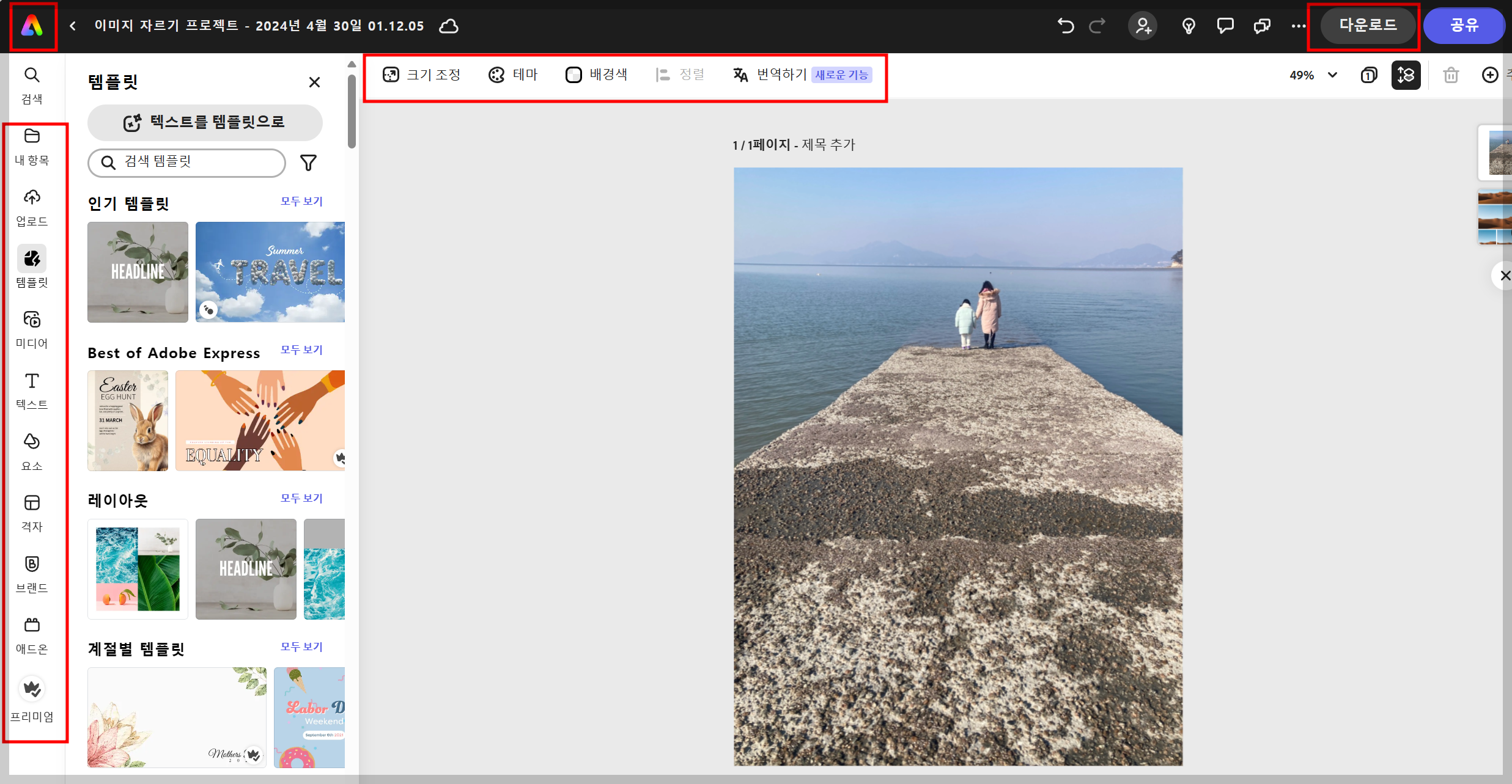The height and width of the screenshot is (784, 1512).
Task: Delete page with the trash icon
Action: click(x=1451, y=75)
